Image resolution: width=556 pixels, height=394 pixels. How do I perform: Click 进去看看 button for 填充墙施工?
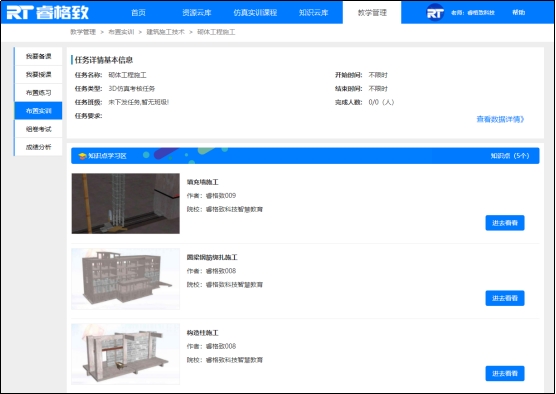505,223
